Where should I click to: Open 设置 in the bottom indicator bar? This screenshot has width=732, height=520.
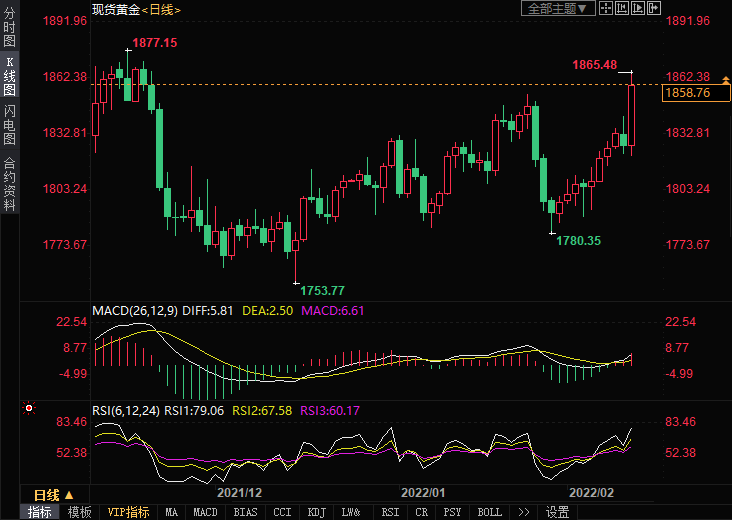tap(558, 512)
